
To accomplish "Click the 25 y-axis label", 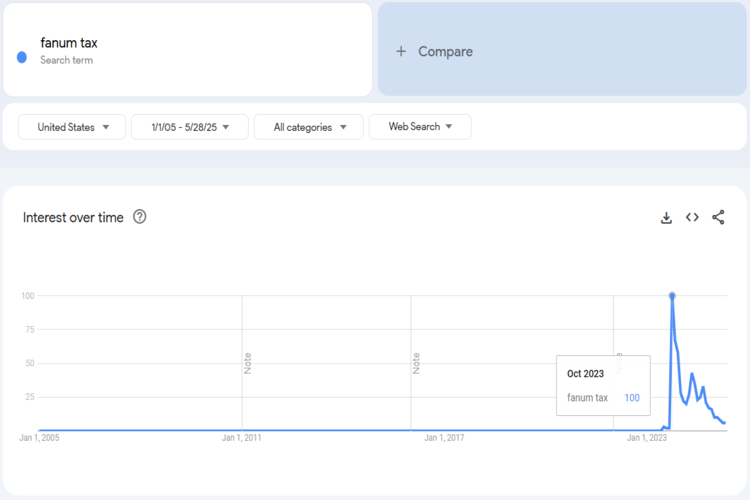I will tap(30, 397).
